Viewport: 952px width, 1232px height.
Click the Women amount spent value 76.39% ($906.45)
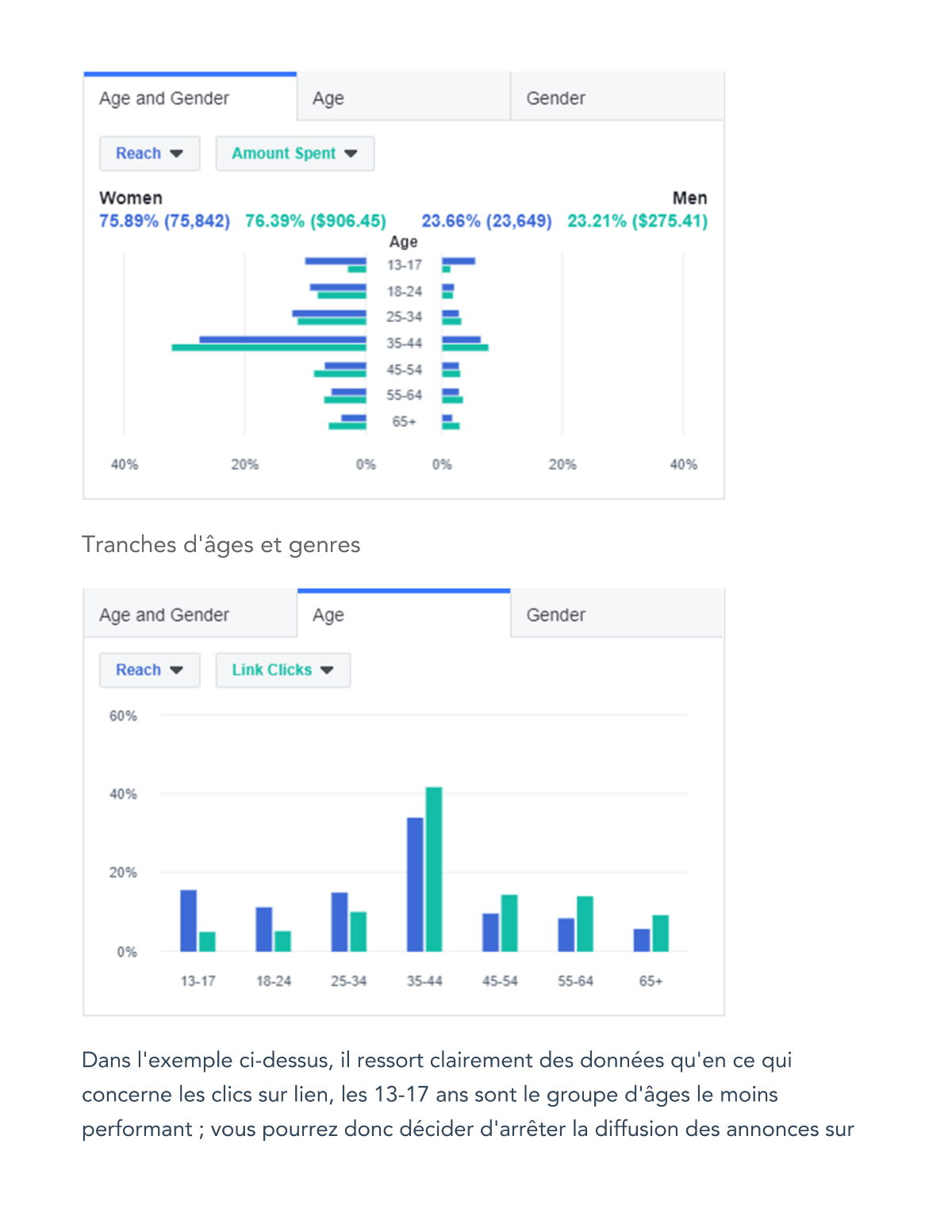pos(316,221)
